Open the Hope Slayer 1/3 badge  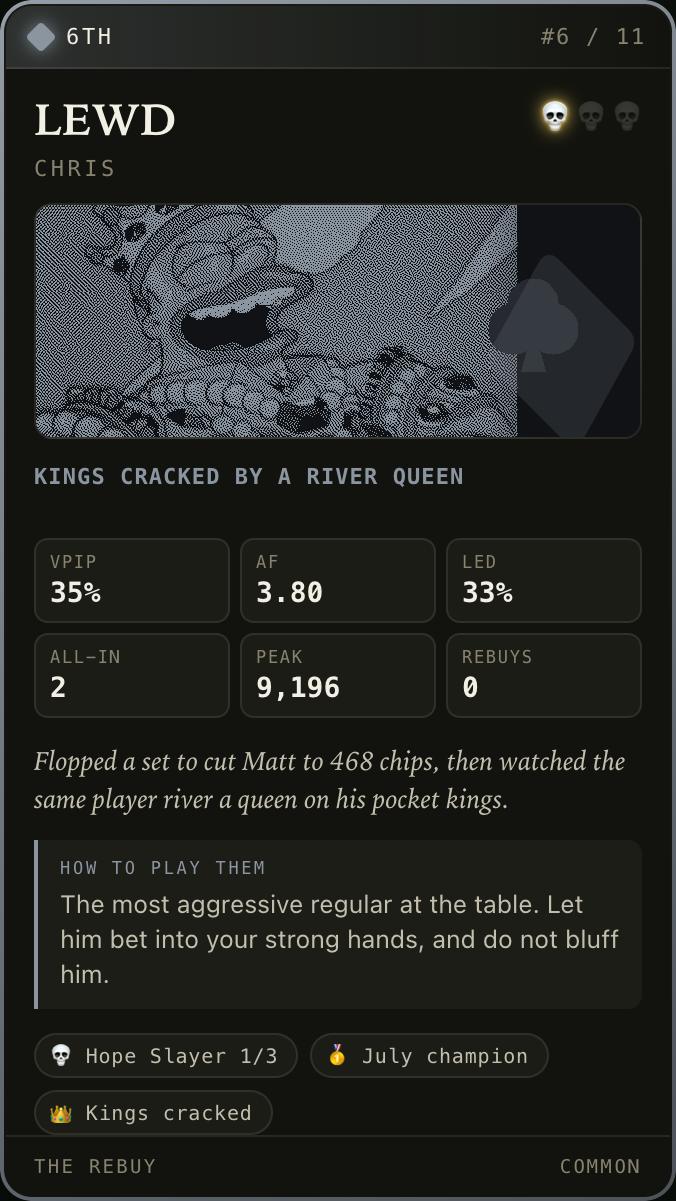click(x=166, y=1056)
